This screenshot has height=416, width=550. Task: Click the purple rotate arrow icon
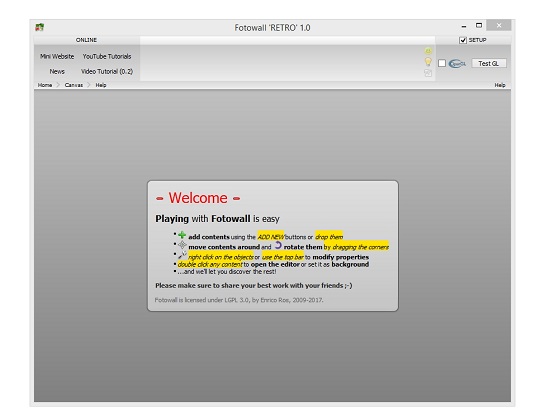[278, 245]
